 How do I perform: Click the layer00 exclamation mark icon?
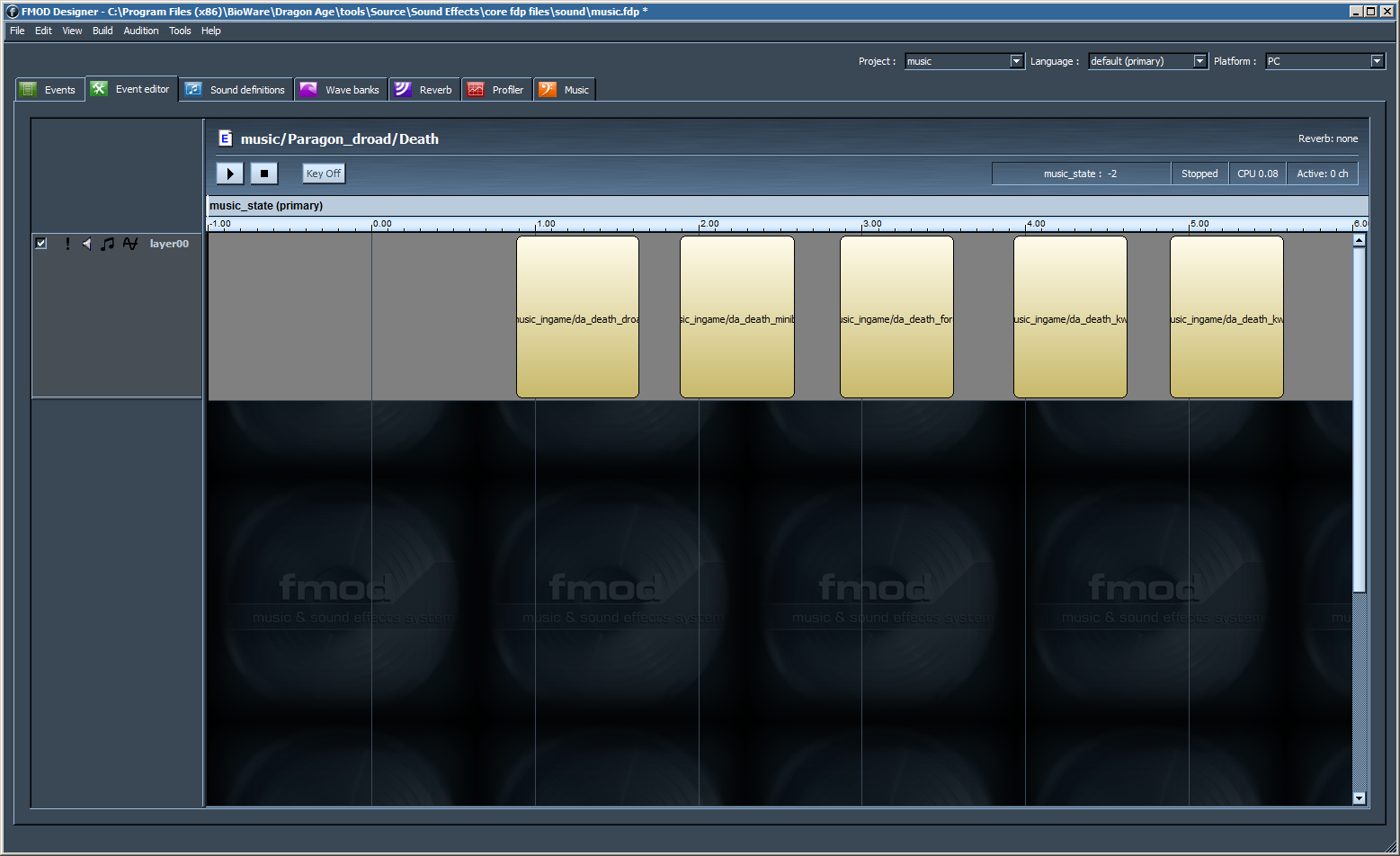pyautogui.click(x=67, y=244)
